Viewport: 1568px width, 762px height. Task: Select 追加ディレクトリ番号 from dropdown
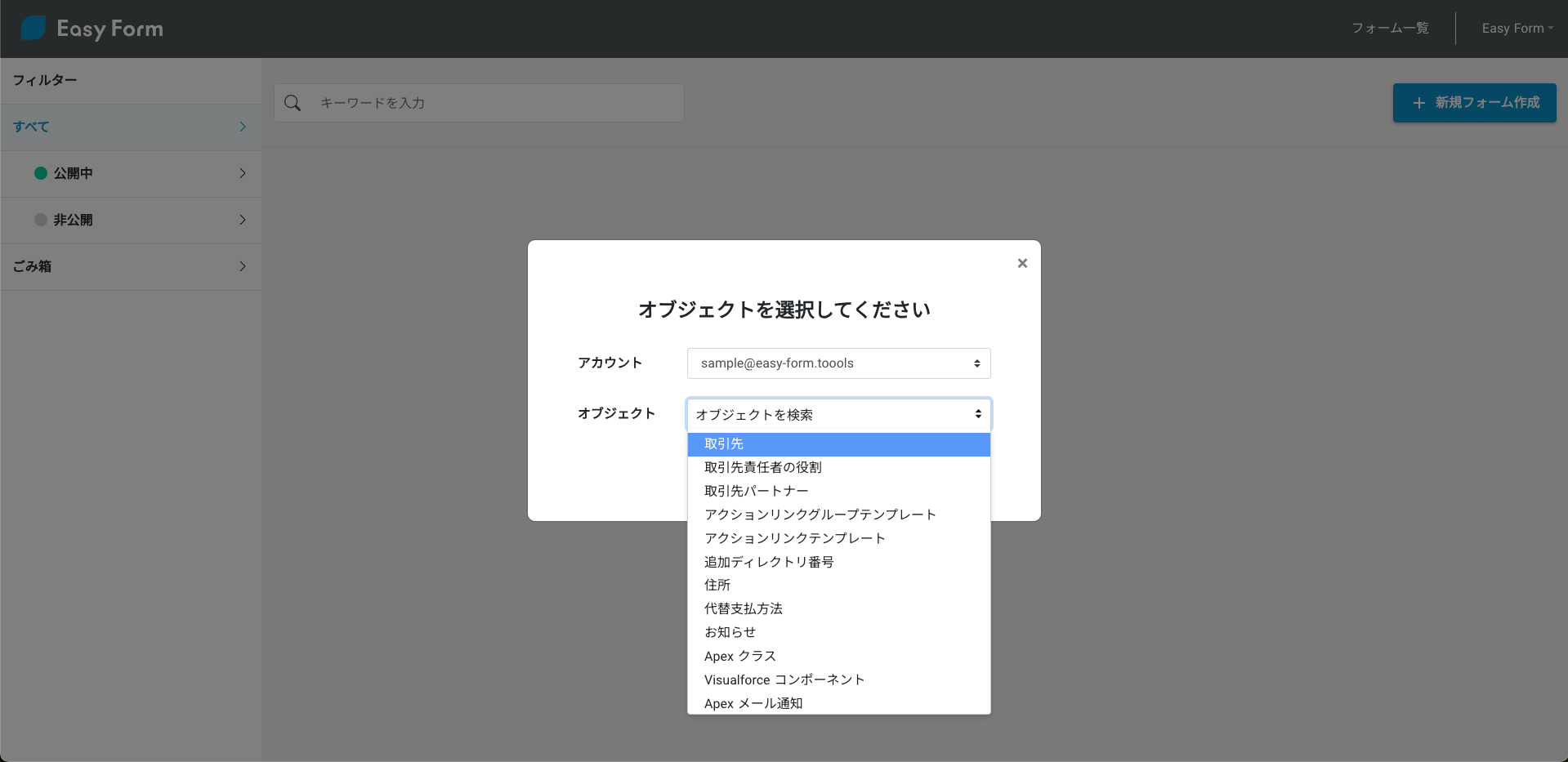tap(769, 562)
